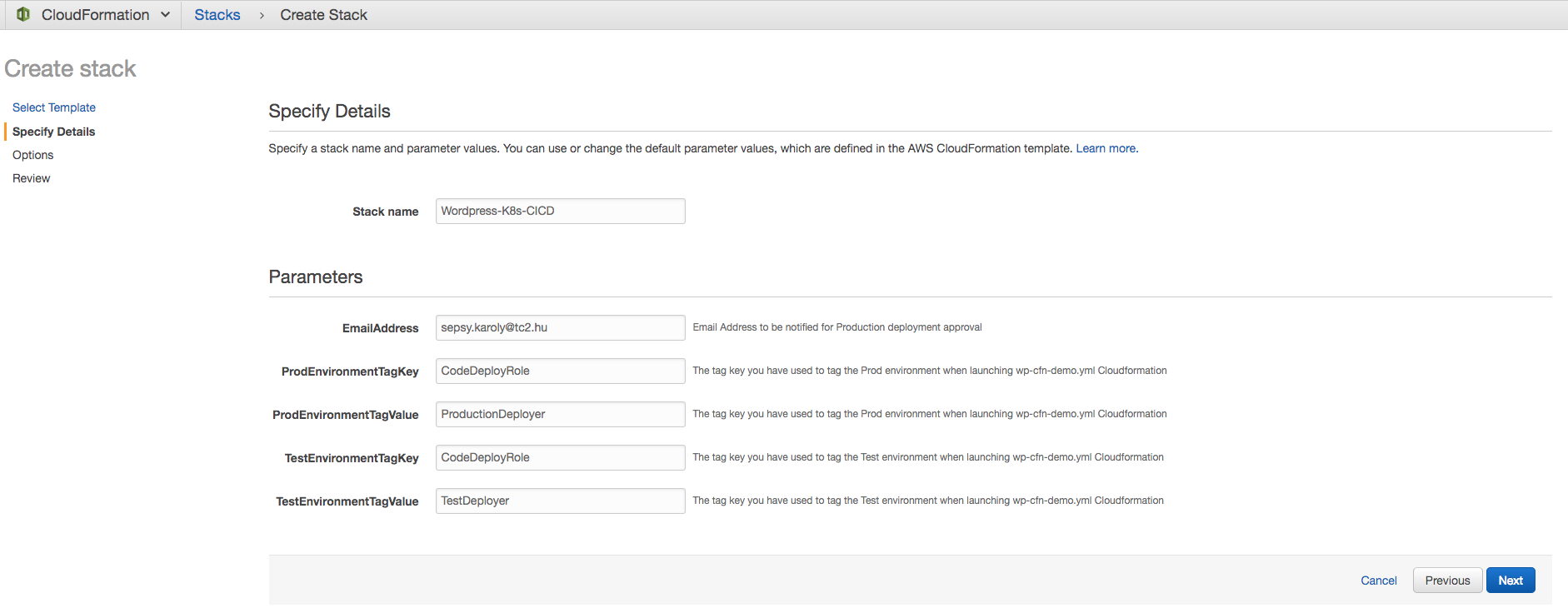The height and width of the screenshot is (613, 1568).
Task: Expand the CloudFormation dropdown arrow
Action: 166,14
